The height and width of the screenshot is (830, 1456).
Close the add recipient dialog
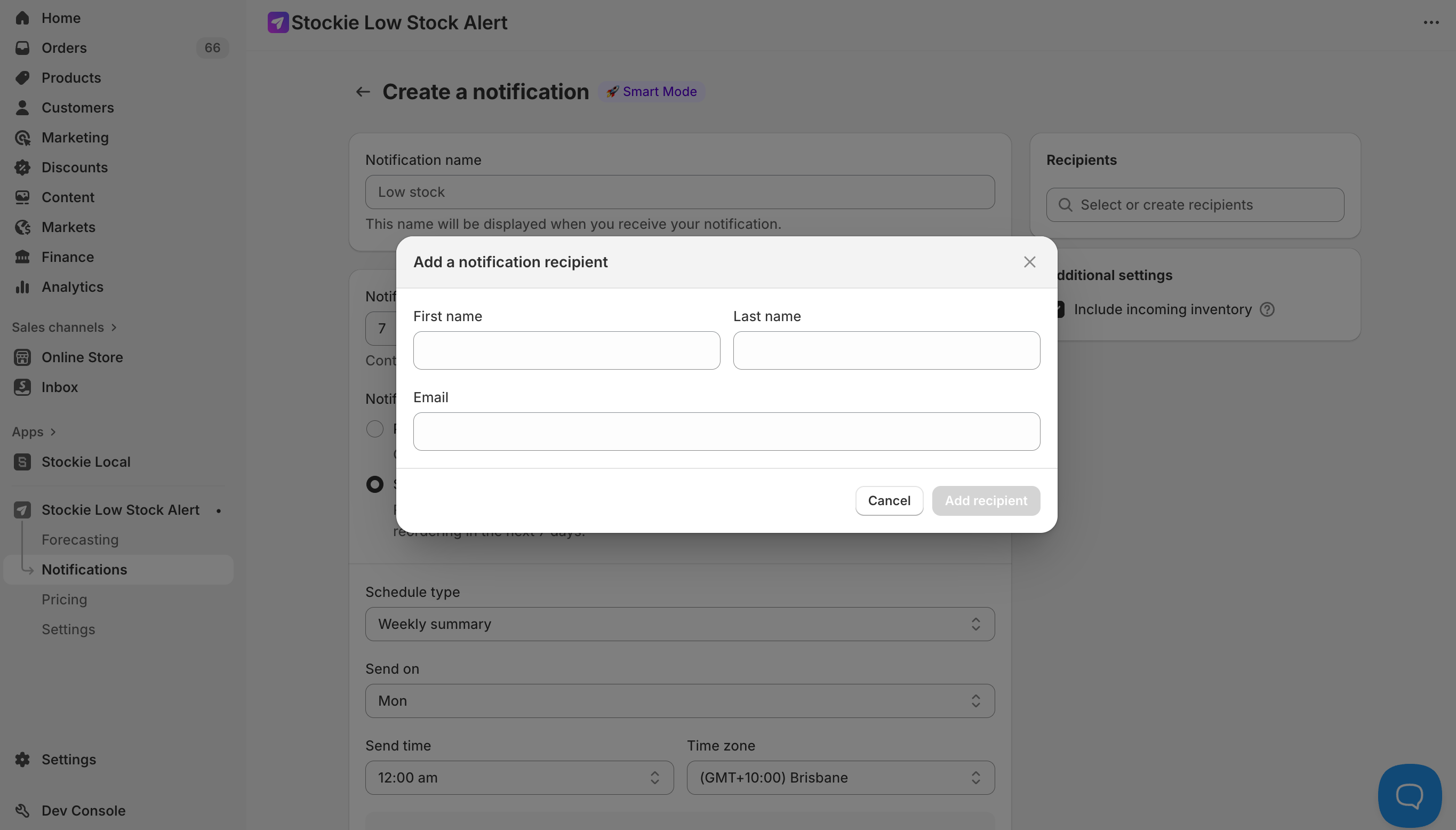[x=1029, y=262]
